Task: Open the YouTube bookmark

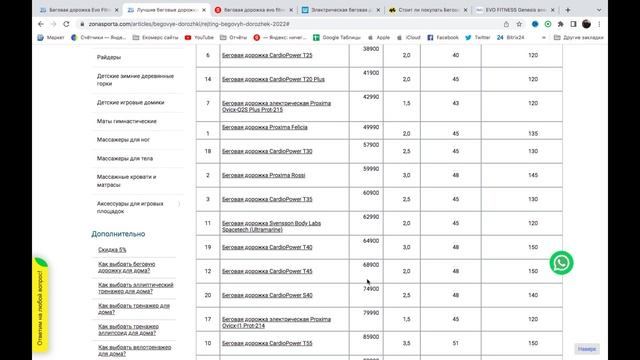Action: pyautogui.click(x=199, y=38)
